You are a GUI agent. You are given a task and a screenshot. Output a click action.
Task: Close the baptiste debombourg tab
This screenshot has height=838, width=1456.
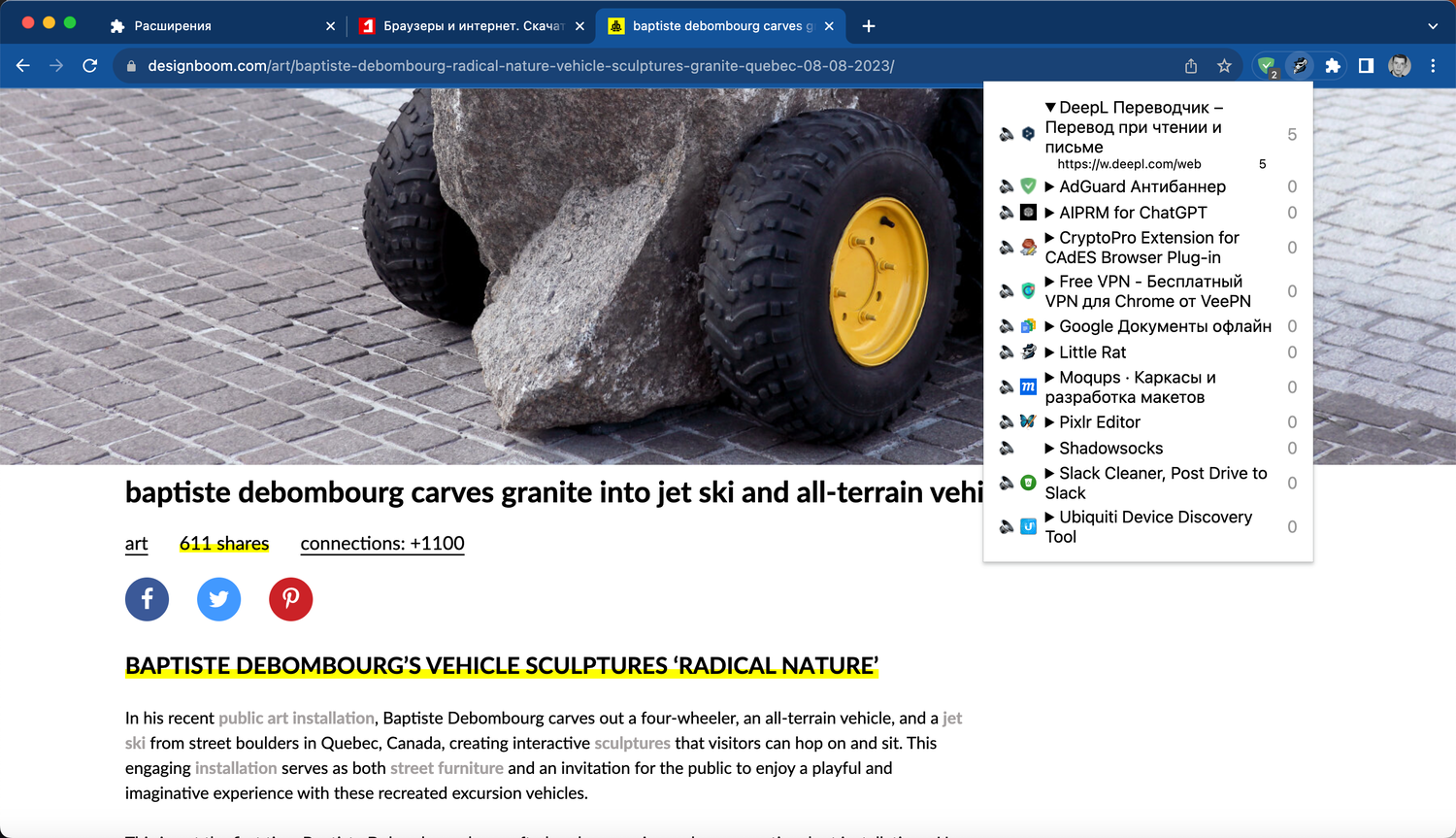(x=829, y=26)
